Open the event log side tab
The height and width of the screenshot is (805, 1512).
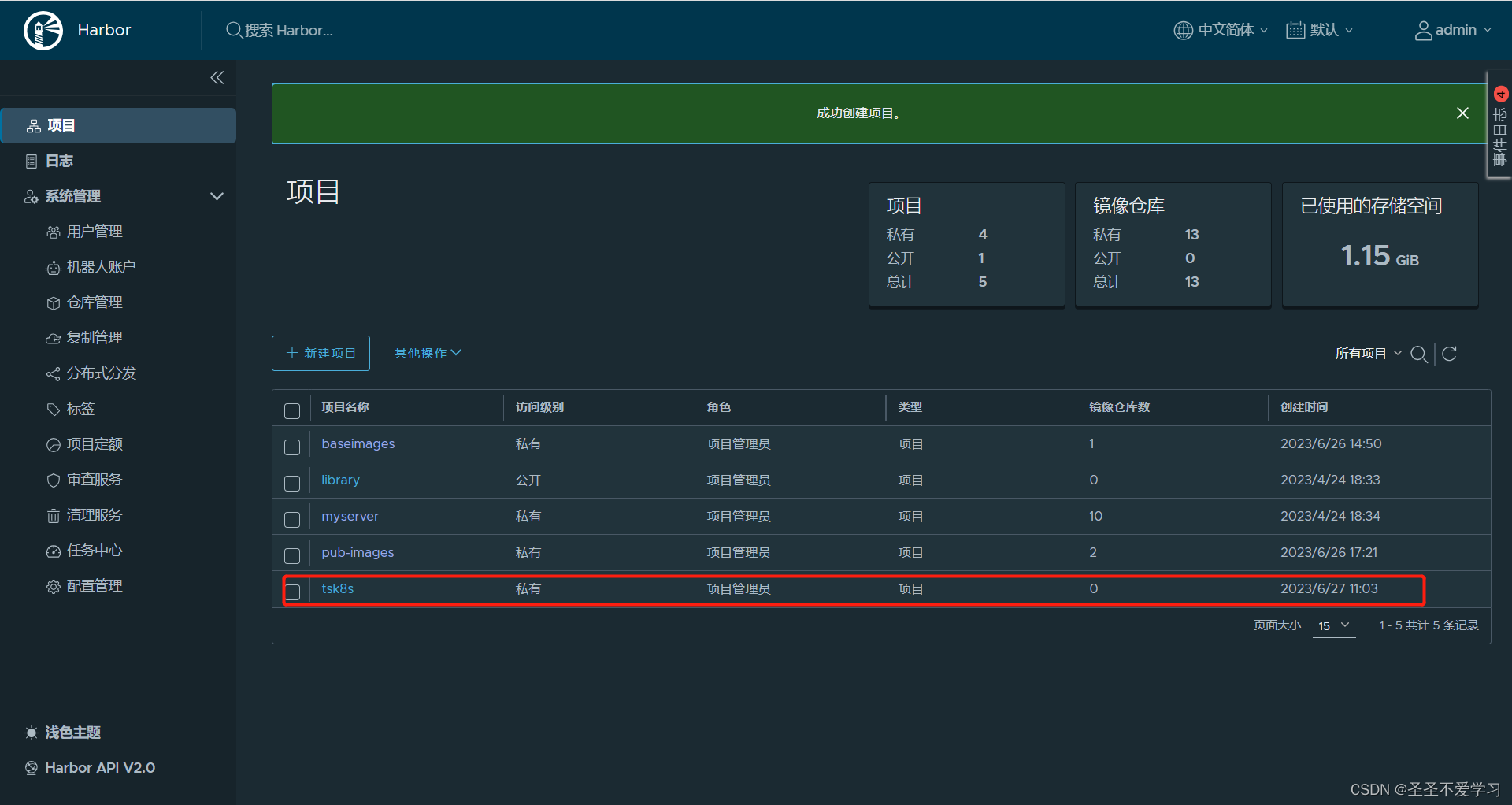1499,125
